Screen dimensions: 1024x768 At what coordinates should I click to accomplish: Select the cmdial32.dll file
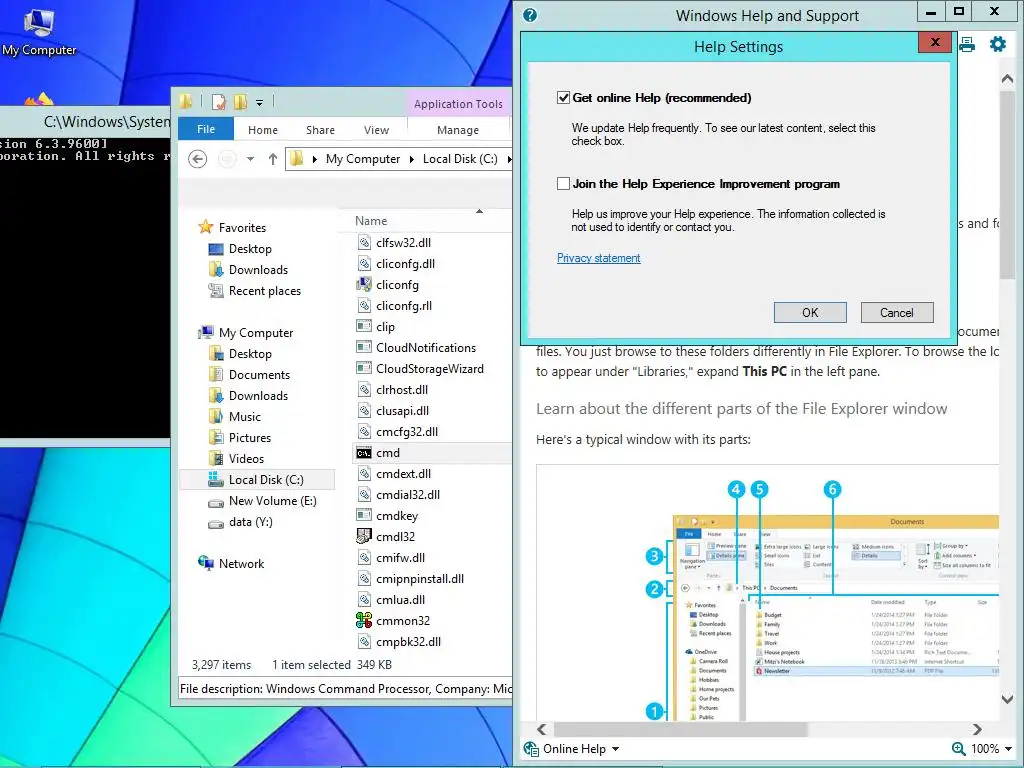pos(408,494)
